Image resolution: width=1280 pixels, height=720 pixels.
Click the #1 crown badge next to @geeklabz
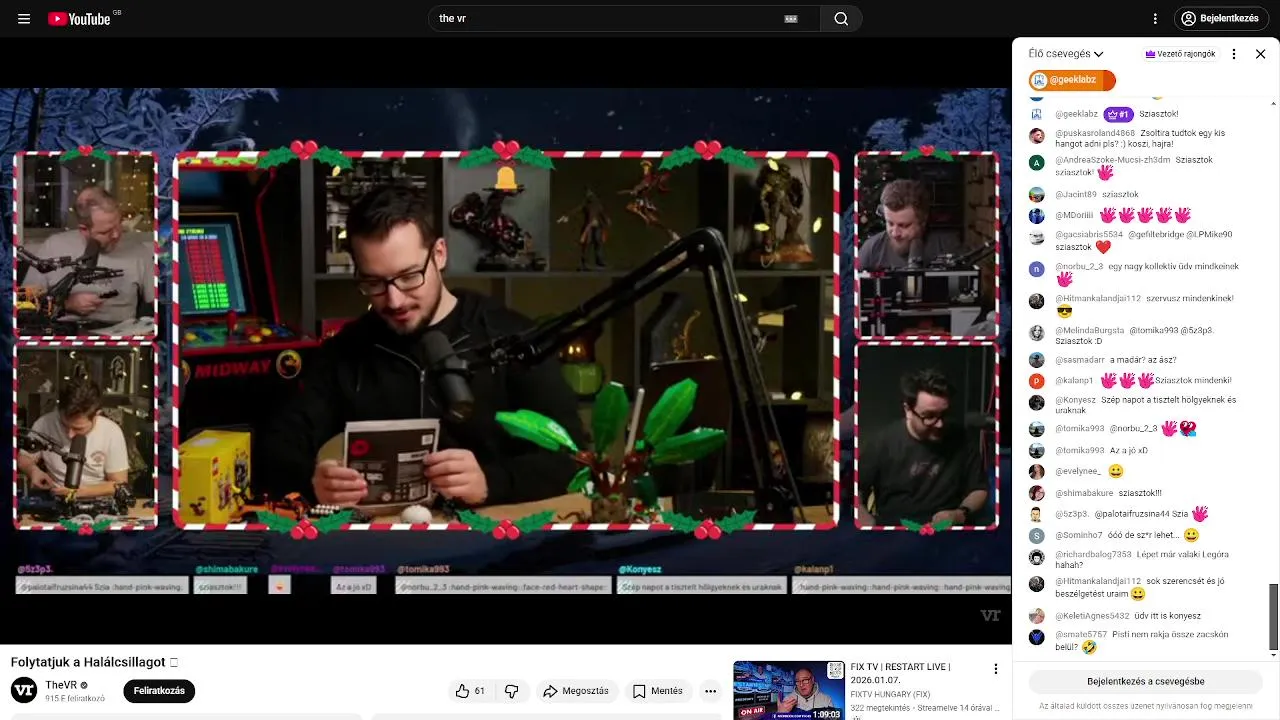[1118, 114]
